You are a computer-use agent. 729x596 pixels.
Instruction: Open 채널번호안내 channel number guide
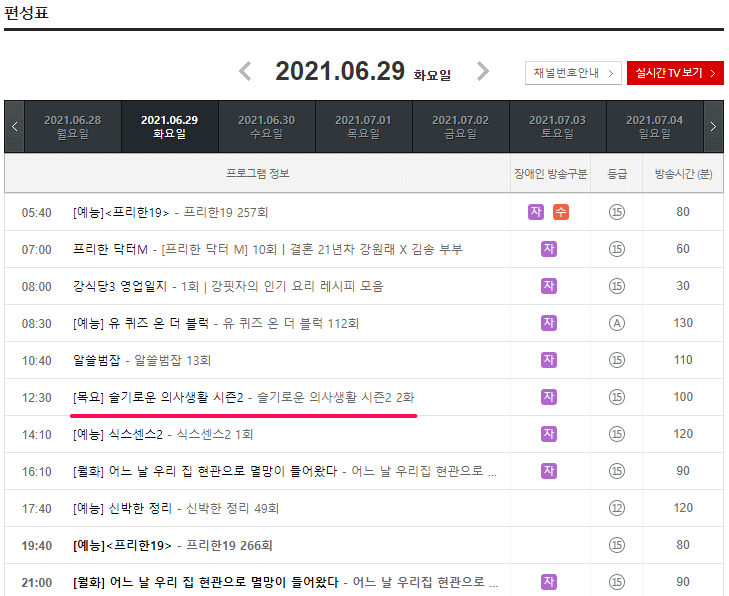click(x=573, y=73)
